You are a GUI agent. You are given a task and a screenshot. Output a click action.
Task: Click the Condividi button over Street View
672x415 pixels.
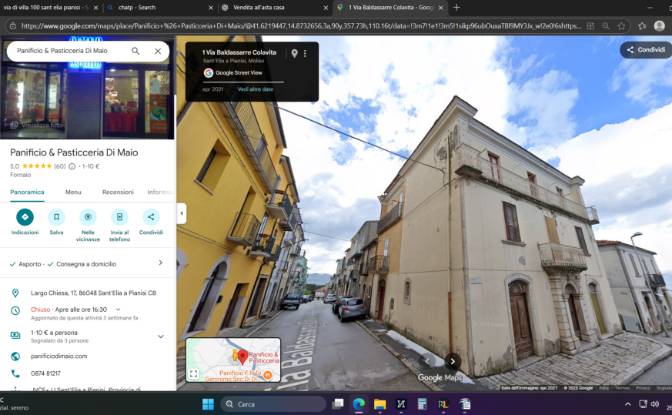click(646, 50)
